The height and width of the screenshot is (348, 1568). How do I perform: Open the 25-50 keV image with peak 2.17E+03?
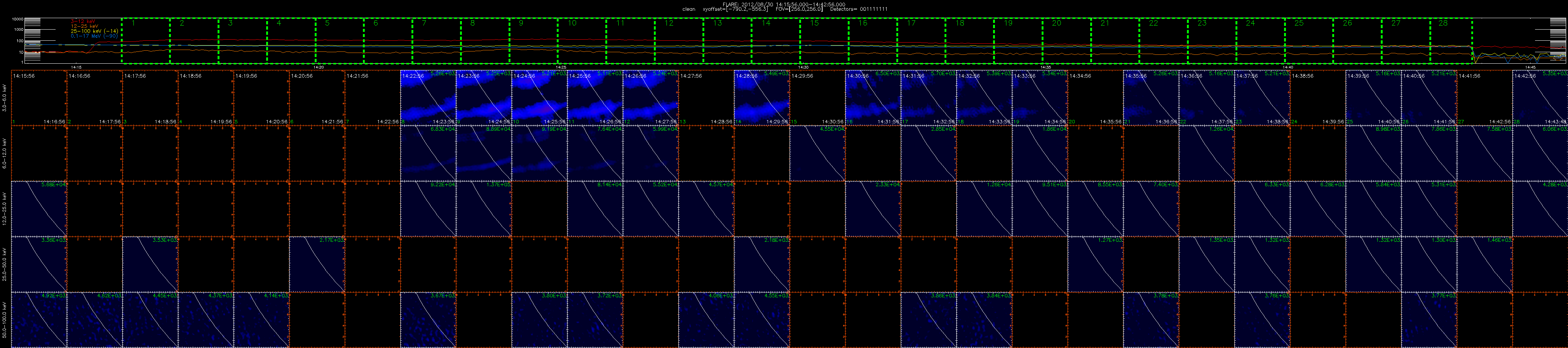(x=317, y=264)
